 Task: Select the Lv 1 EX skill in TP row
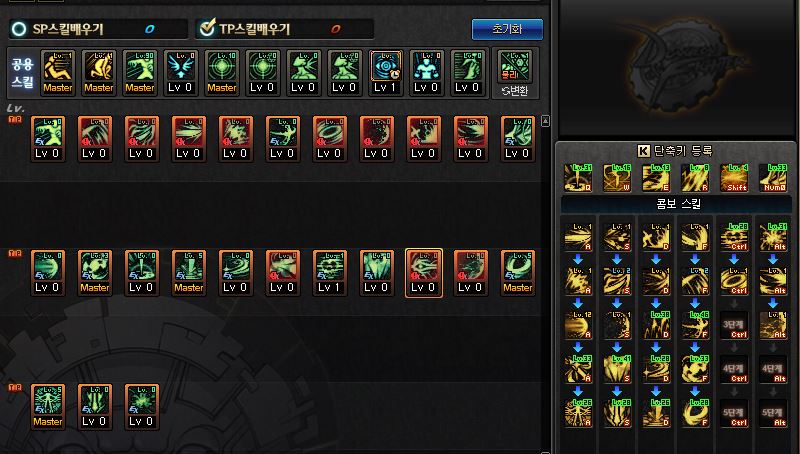coord(330,273)
